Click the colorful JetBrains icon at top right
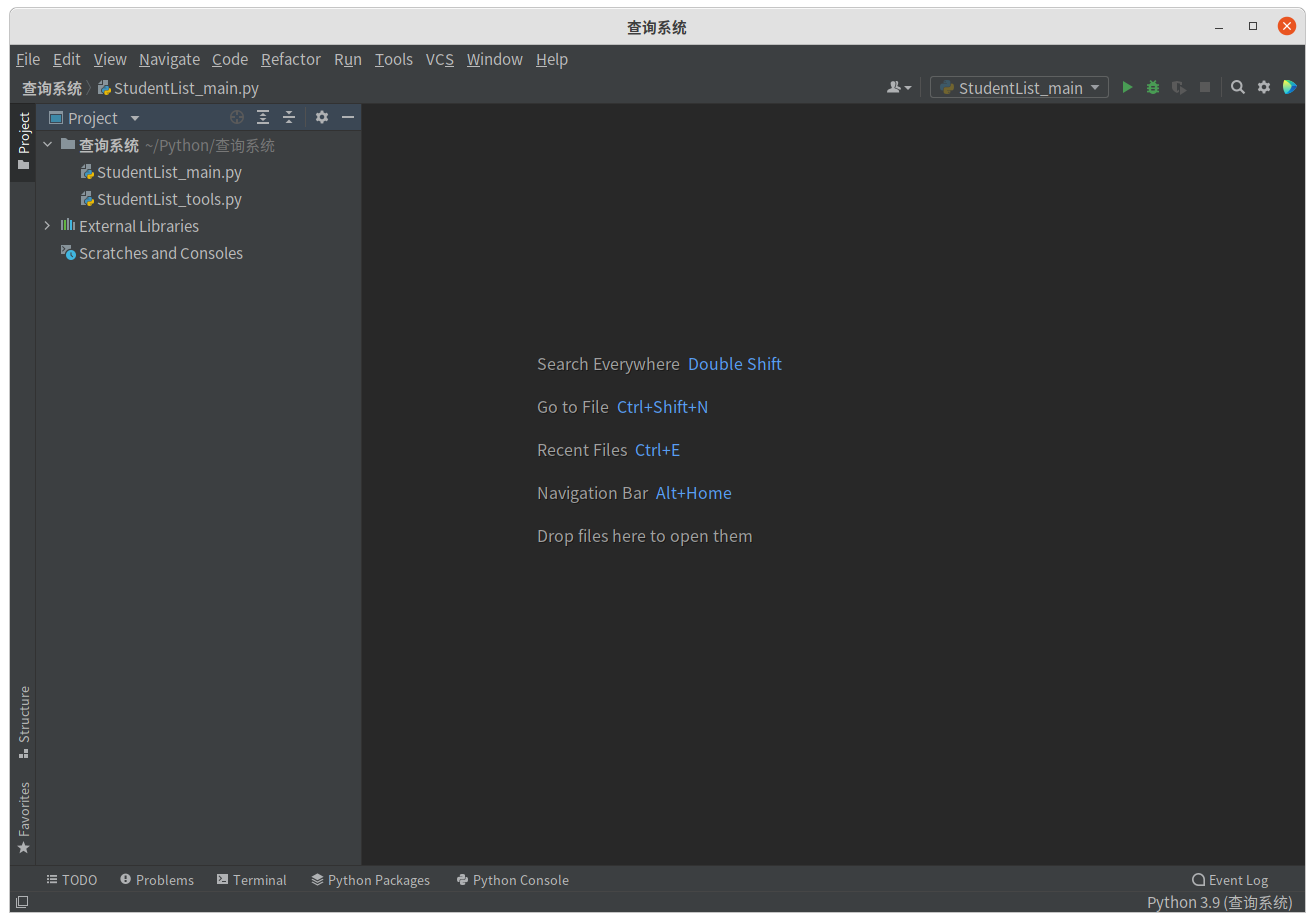The image size is (1315, 922). [1290, 87]
